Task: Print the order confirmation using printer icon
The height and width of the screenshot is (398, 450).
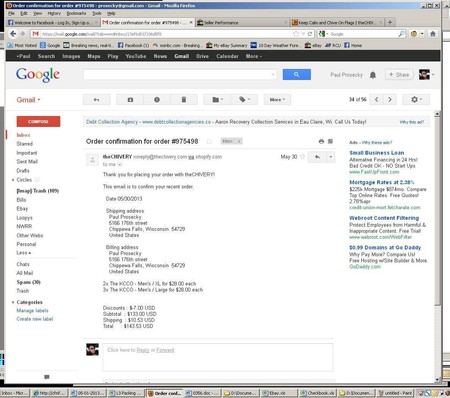Action: 321,141
